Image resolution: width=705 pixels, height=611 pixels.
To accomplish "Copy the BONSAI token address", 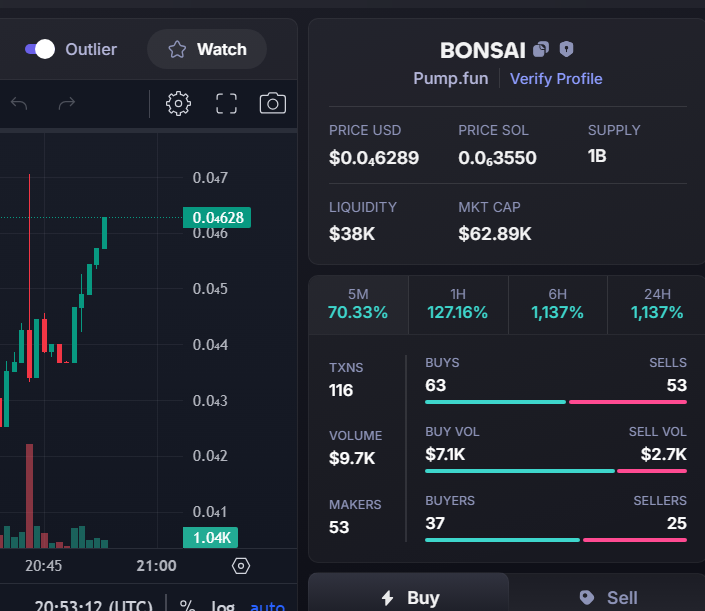I will pyautogui.click(x=541, y=49).
